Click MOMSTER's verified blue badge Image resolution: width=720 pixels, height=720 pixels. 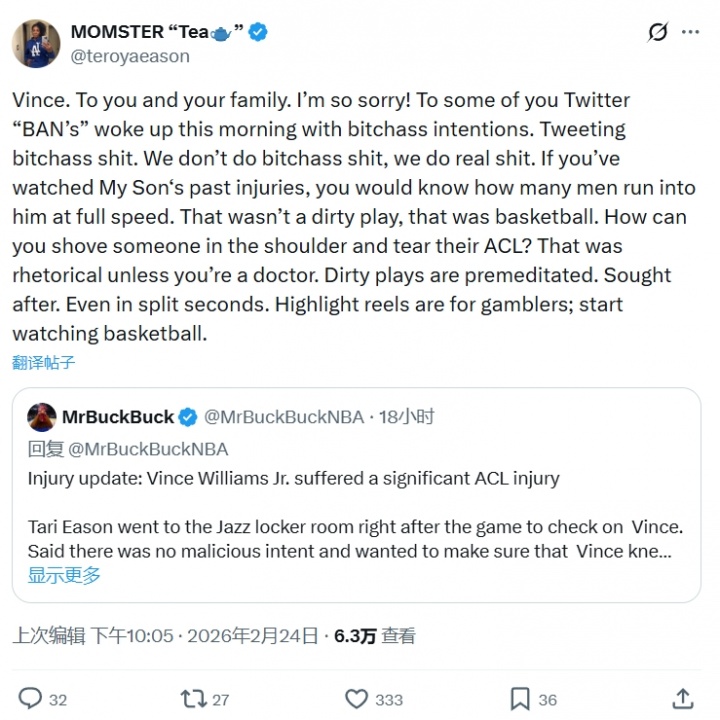point(258,32)
